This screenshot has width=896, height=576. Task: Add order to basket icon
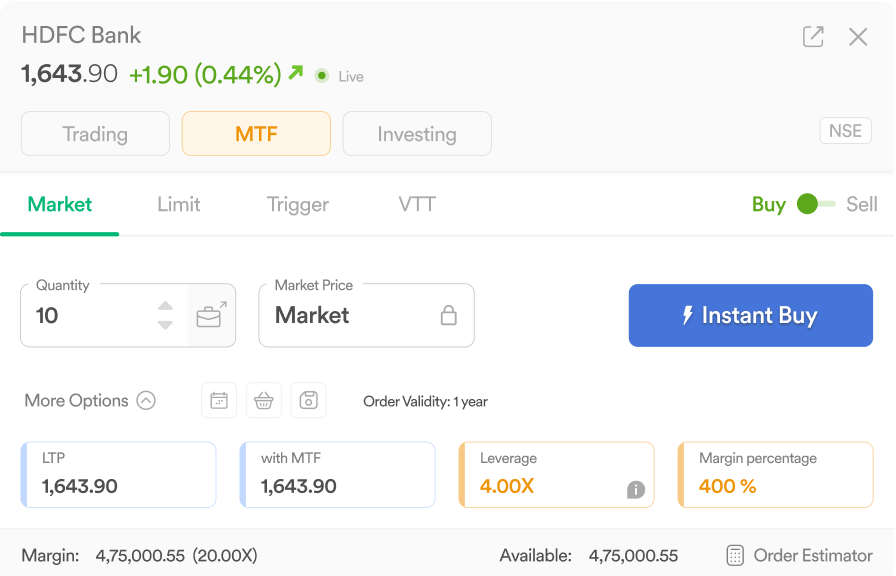point(263,401)
